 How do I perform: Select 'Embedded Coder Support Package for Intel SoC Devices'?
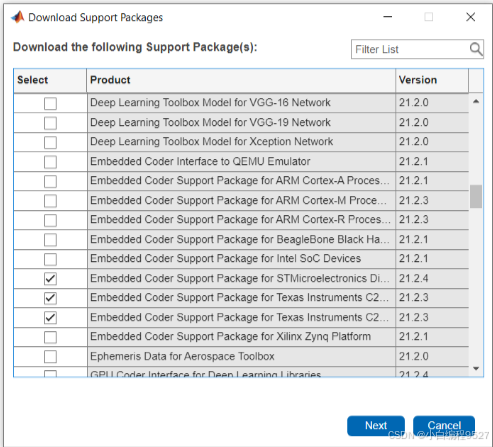point(225,259)
